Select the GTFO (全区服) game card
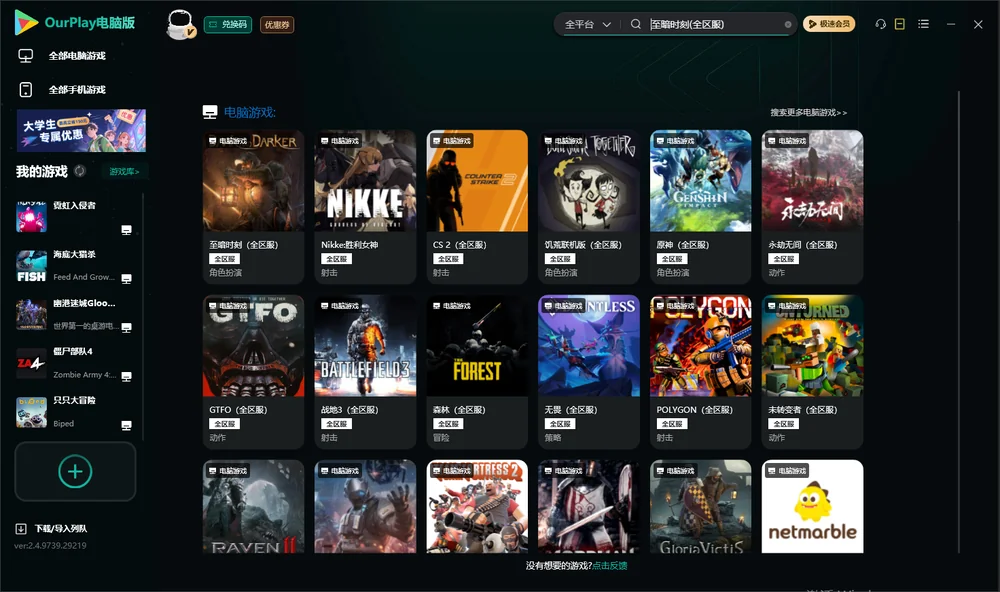The height and width of the screenshot is (592, 1000). [253, 372]
